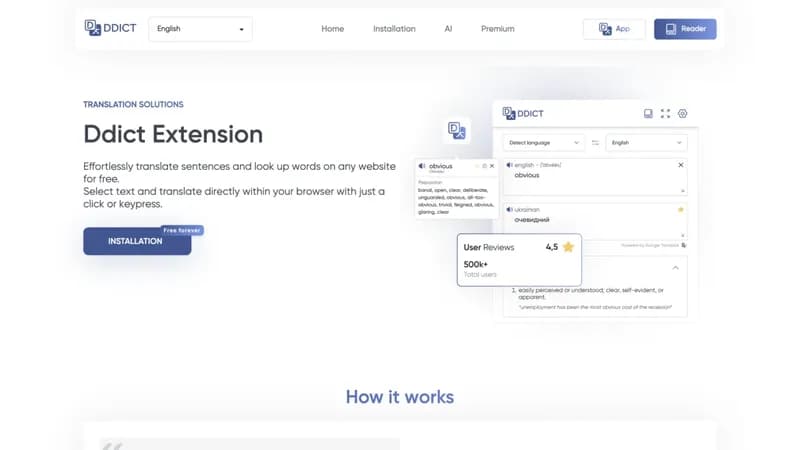Go to the Home menu item
This screenshot has width=800, height=450.
coord(333,29)
